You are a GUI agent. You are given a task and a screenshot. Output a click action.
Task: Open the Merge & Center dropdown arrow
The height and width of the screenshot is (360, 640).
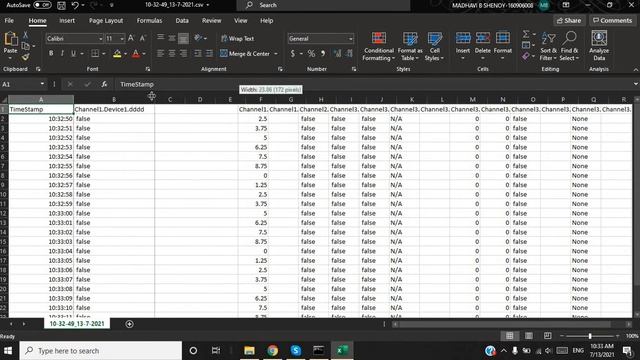pyautogui.click(x=276, y=53)
